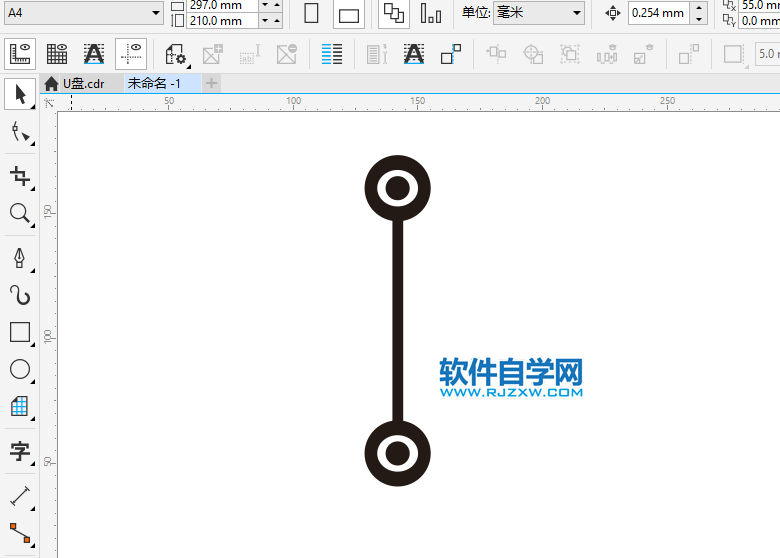Decrease nudge distance 0.254 mm
The height and width of the screenshot is (558, 780).
[x=699, y=19]
